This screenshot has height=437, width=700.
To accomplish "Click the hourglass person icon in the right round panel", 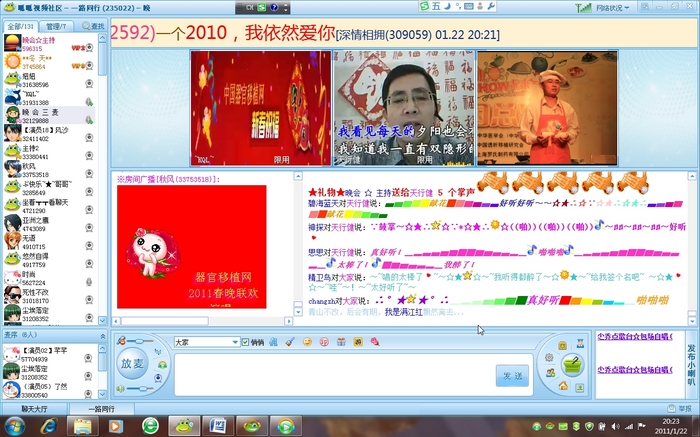I will pos(580,343).
